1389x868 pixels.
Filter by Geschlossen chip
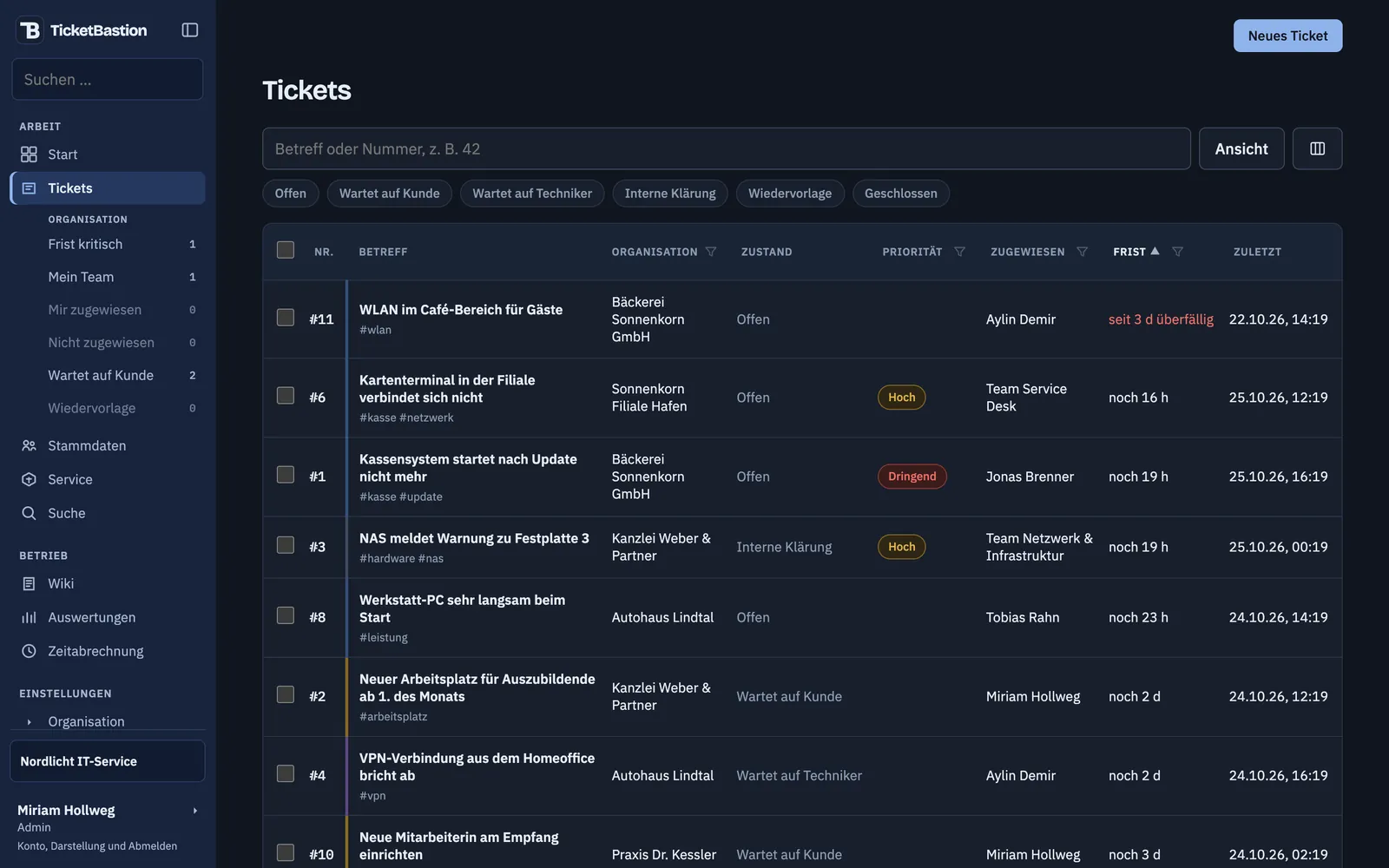click(x=900, y=194)
